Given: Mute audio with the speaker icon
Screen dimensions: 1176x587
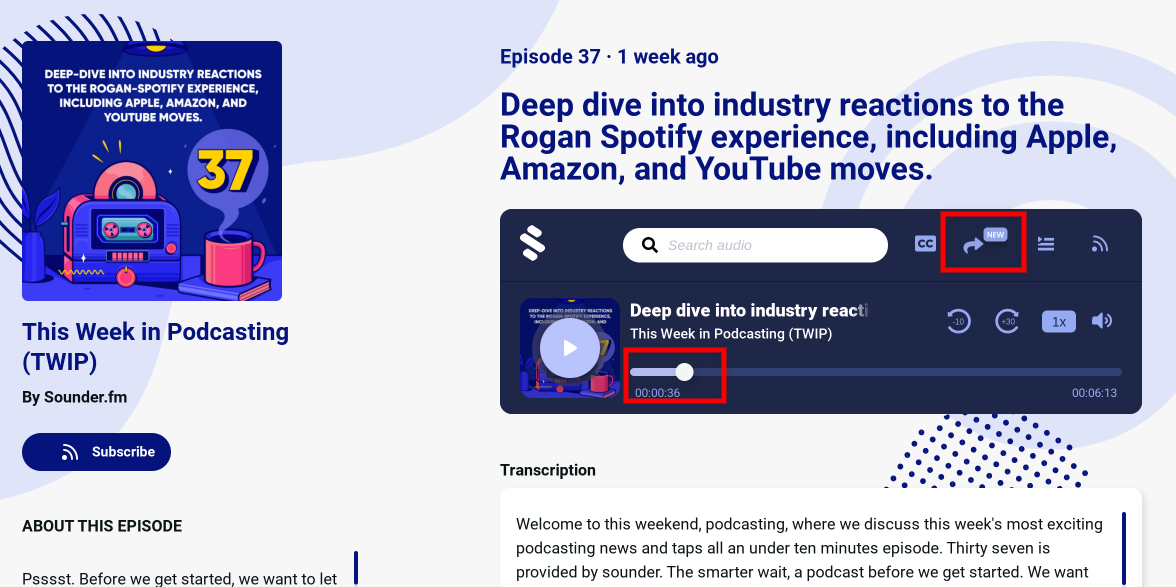Looking at the screenshot, I should coord(1102,321).
